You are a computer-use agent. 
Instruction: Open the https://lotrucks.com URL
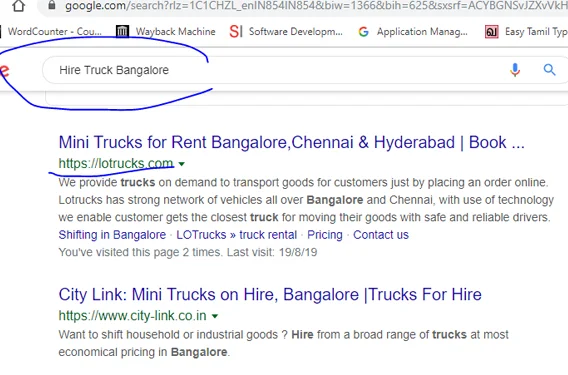[x=116, y=164]
